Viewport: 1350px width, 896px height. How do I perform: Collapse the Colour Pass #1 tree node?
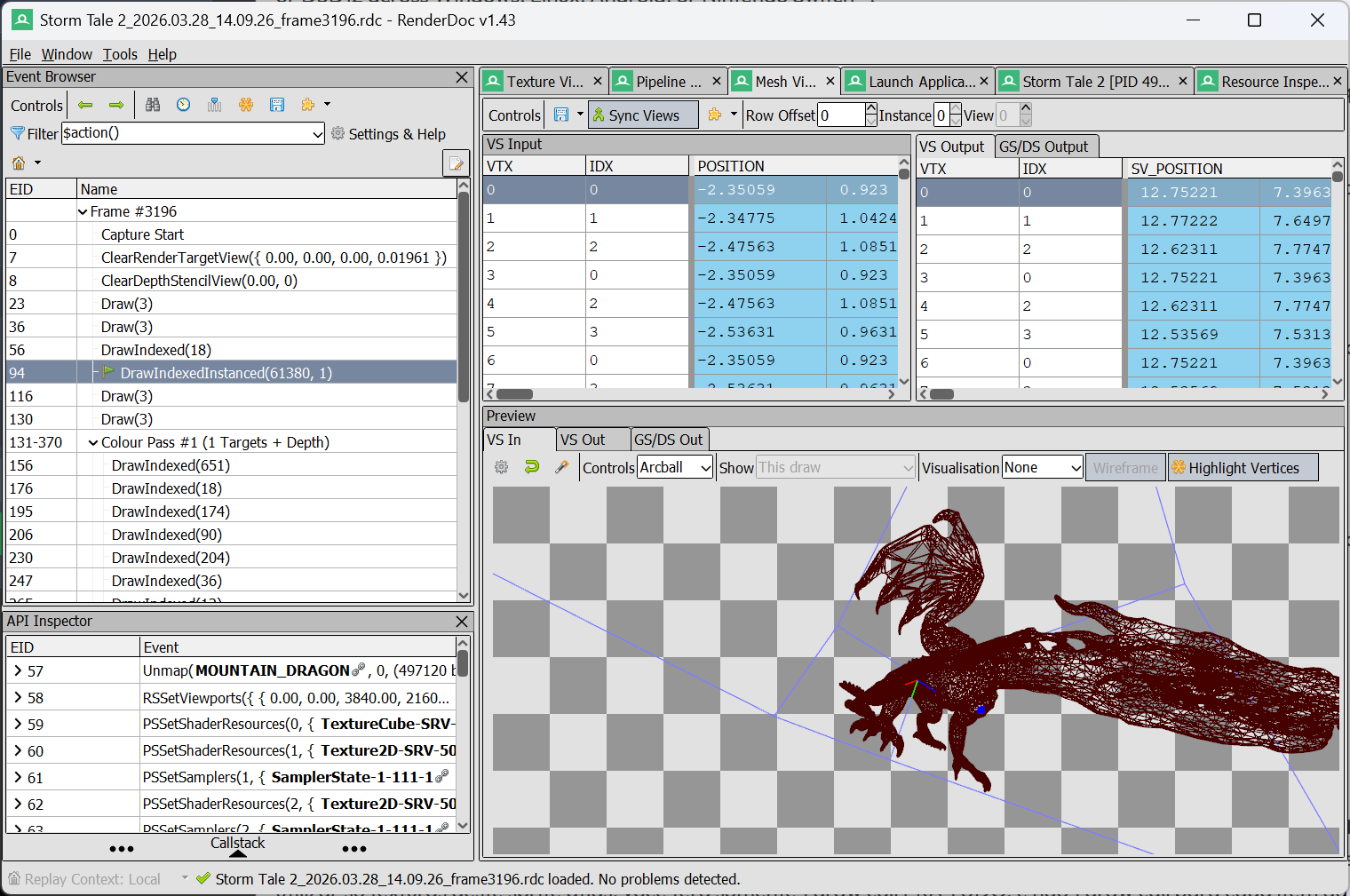(x=93, y=442)
